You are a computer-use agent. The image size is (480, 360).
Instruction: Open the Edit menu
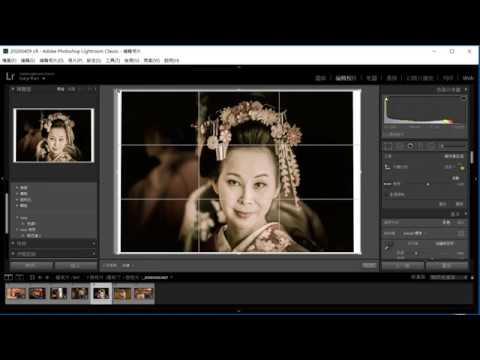(28, 60)
